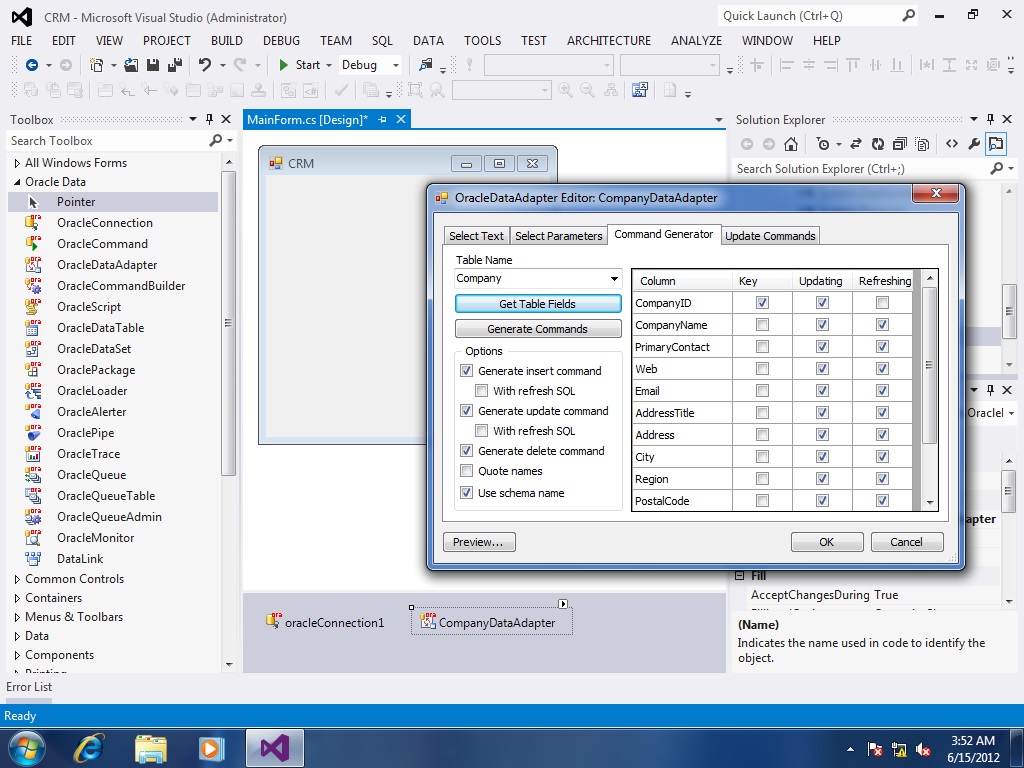This screenshot has height=768, width=1024.
Task: Pick OracleCommandBuilder from the Toolbox
Action: click(x=121, y=285)
